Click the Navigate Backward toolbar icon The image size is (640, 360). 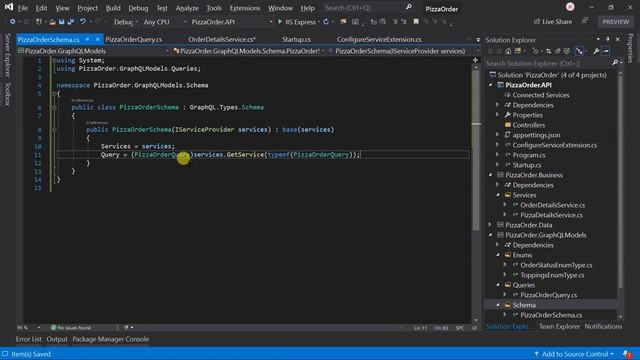click(x=13, y=22)
